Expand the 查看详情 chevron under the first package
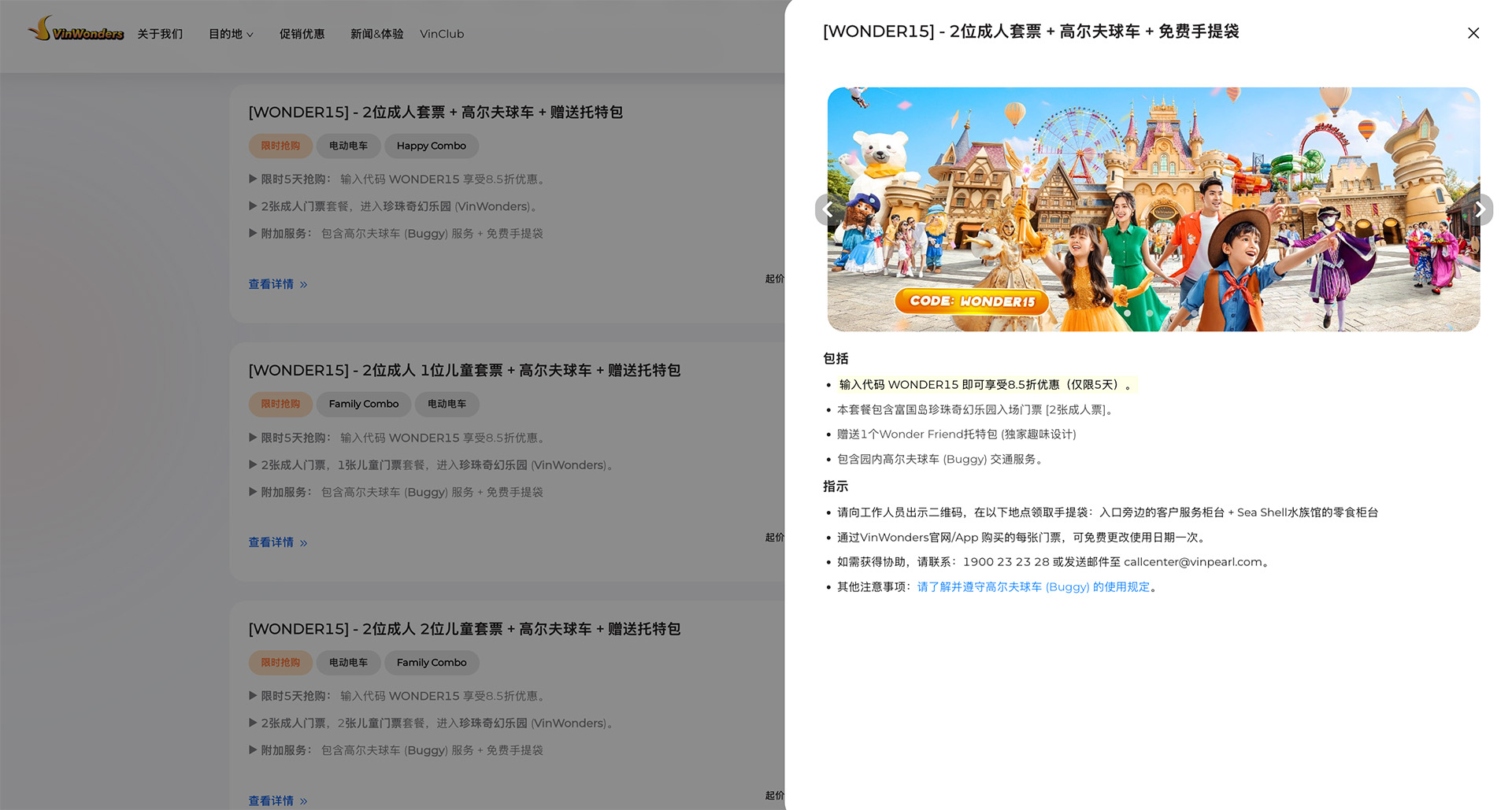 [305, 284]
